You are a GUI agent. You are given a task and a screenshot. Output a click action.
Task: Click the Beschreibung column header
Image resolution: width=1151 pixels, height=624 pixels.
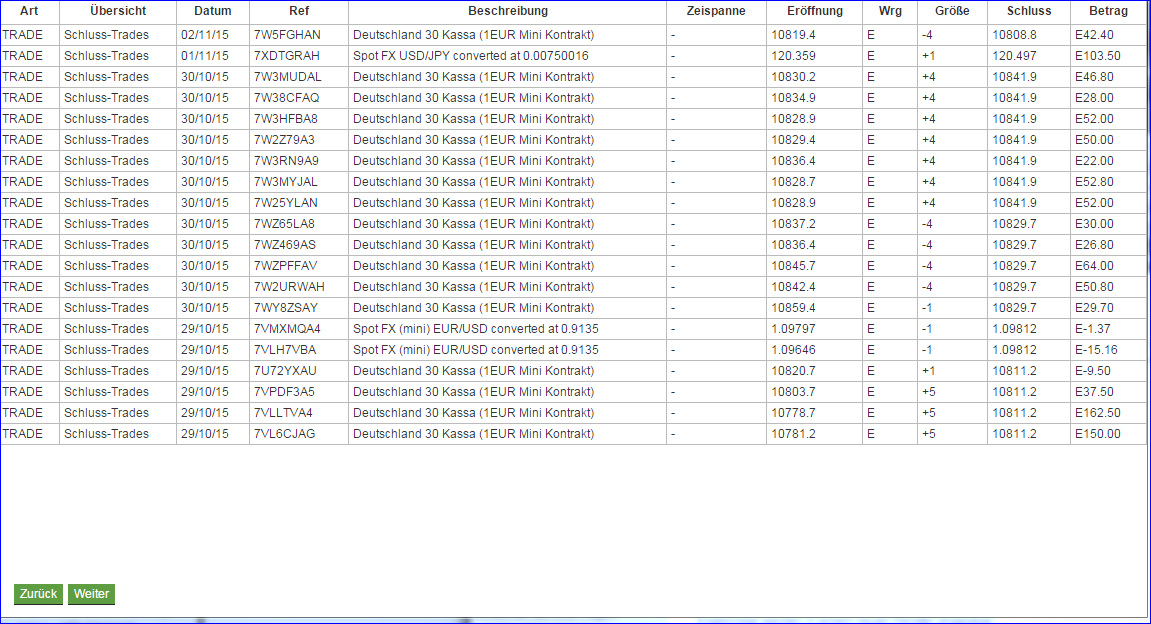point(506,12)
